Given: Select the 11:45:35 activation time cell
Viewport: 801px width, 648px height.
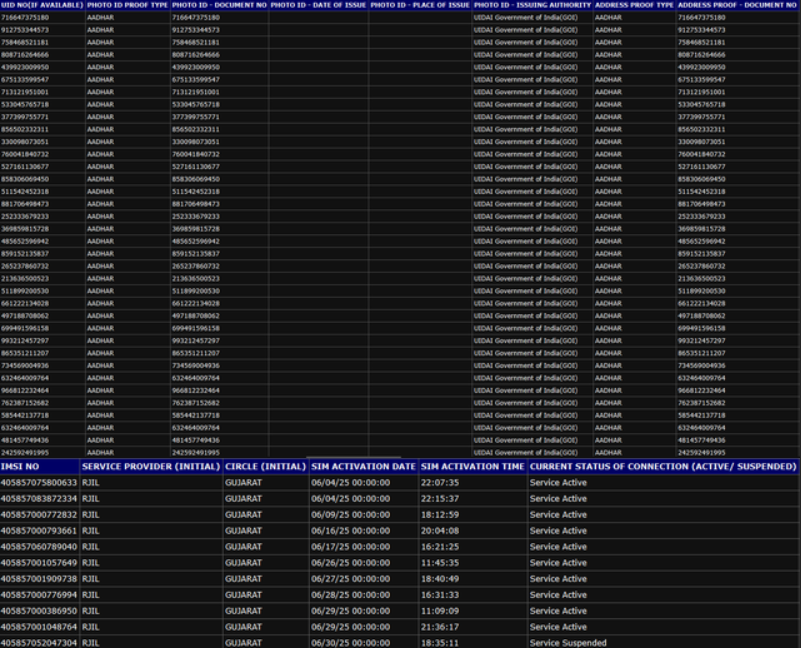Looking at the screenshot, I should [x=439, y=563].
